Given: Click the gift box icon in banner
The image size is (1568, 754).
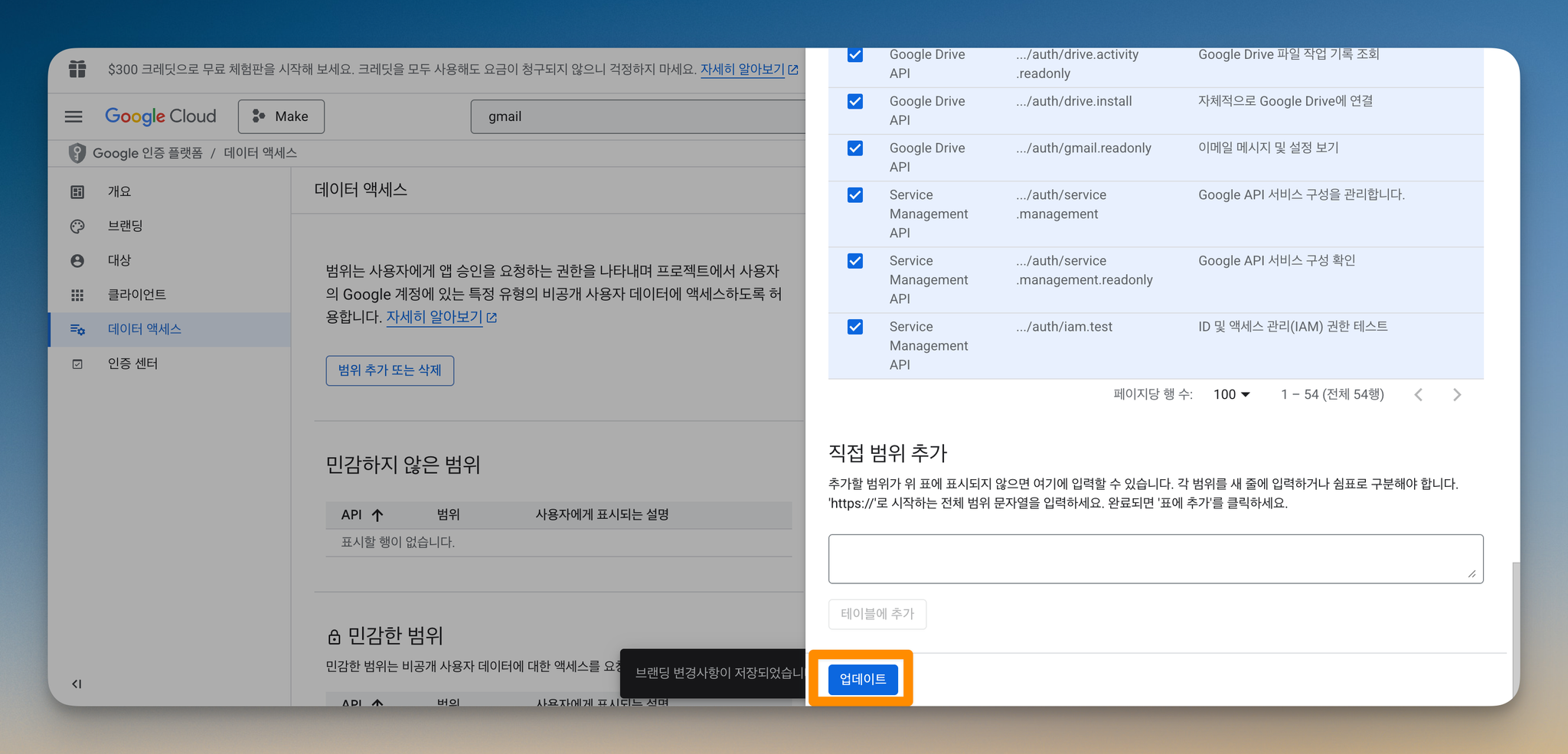Looking at the screenshot, I should coord(77,69).
